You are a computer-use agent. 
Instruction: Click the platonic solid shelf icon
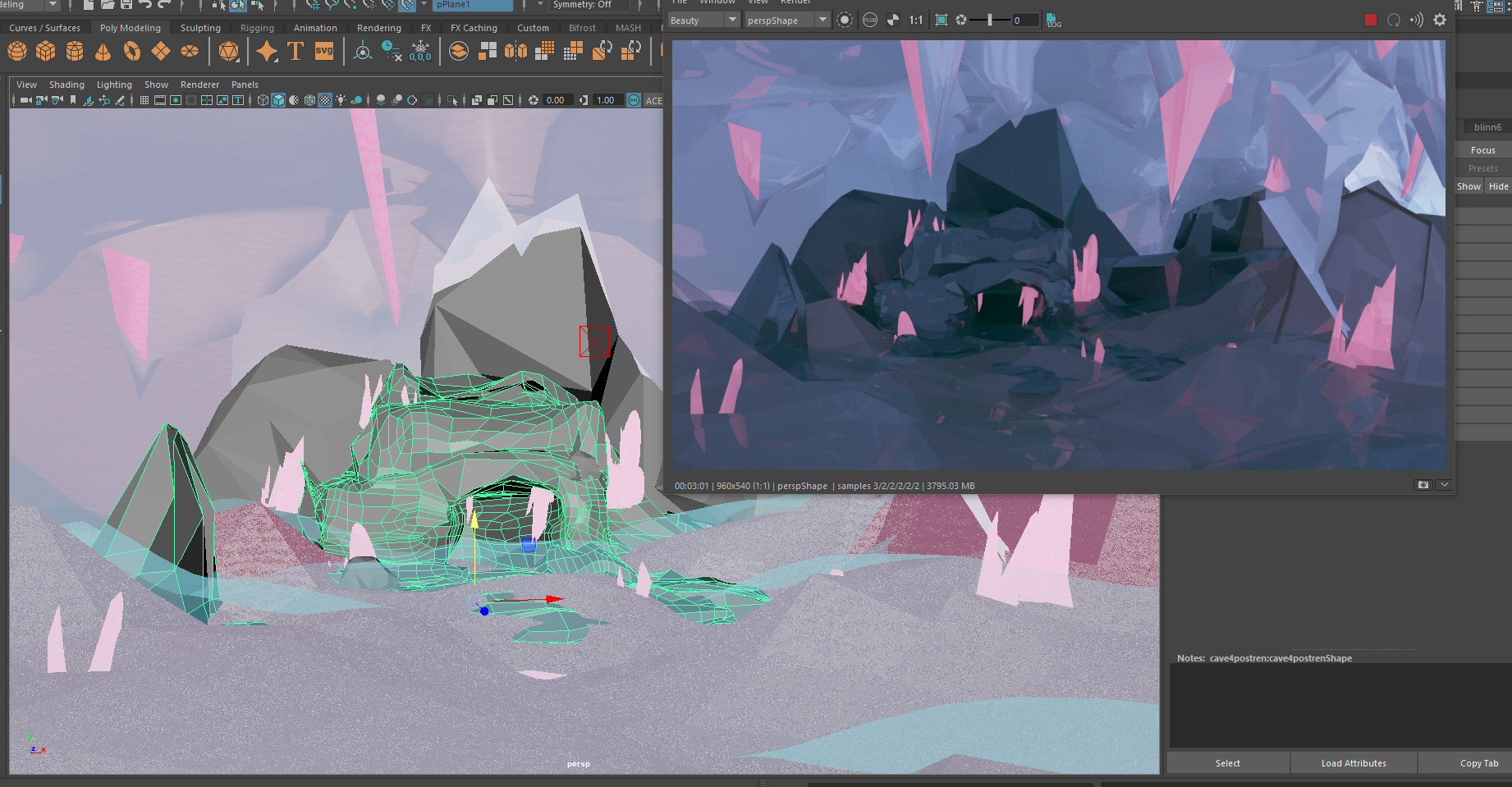coord(229,52)
